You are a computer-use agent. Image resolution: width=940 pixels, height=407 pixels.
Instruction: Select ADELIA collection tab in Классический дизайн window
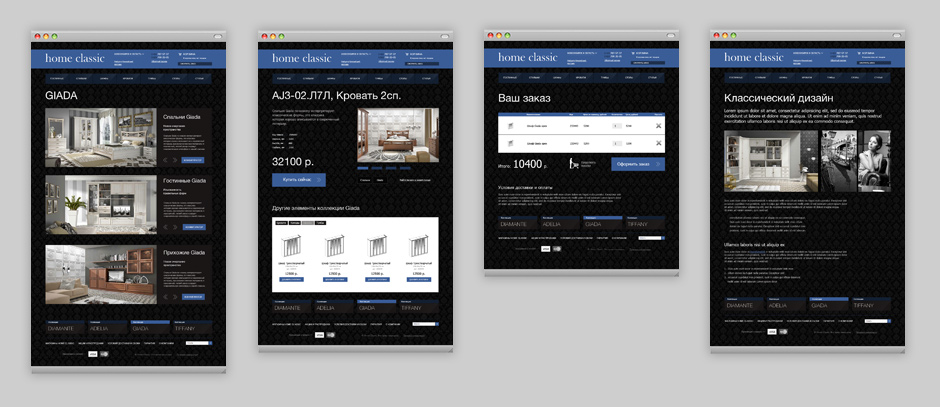(778, 305)
